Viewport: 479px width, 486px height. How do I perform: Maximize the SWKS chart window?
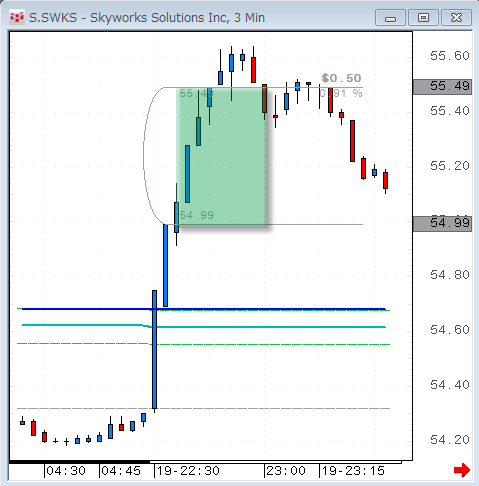point(423,18)
